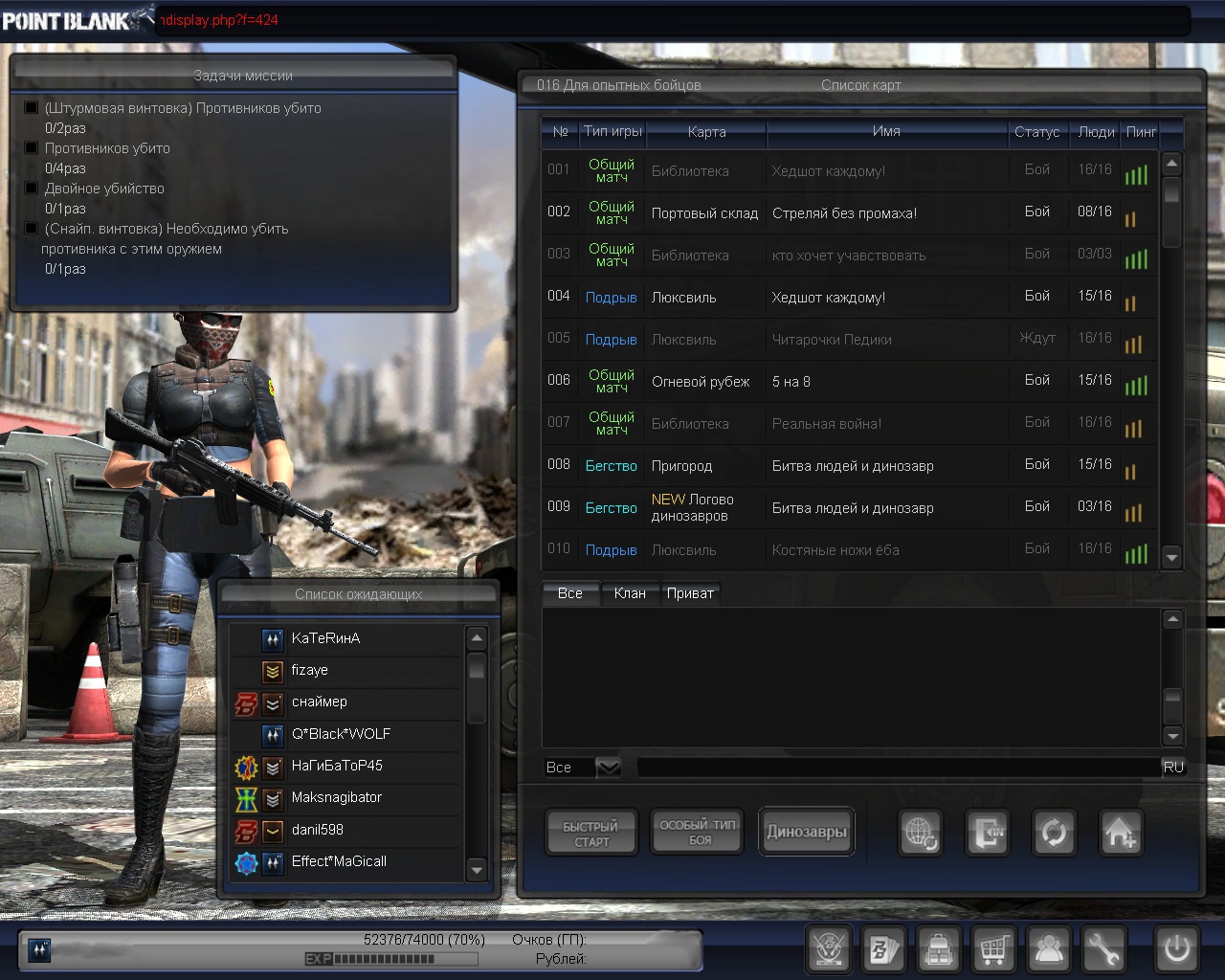Click the red clan emblem beside danil598
This screenshot has height=980, width=1225.
(x=246, y=831)
